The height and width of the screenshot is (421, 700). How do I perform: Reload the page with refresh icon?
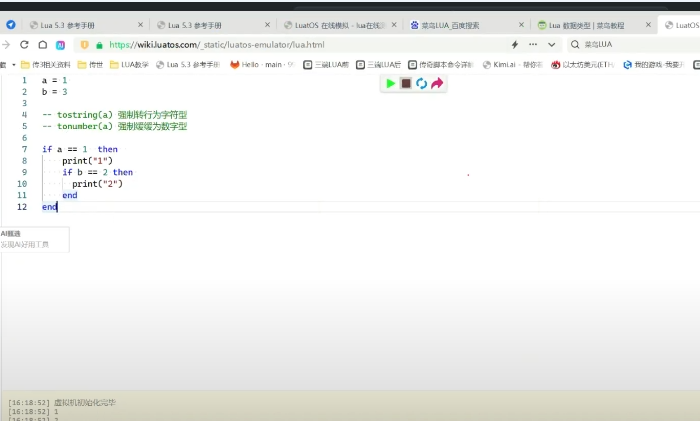(x=25, y=44)
